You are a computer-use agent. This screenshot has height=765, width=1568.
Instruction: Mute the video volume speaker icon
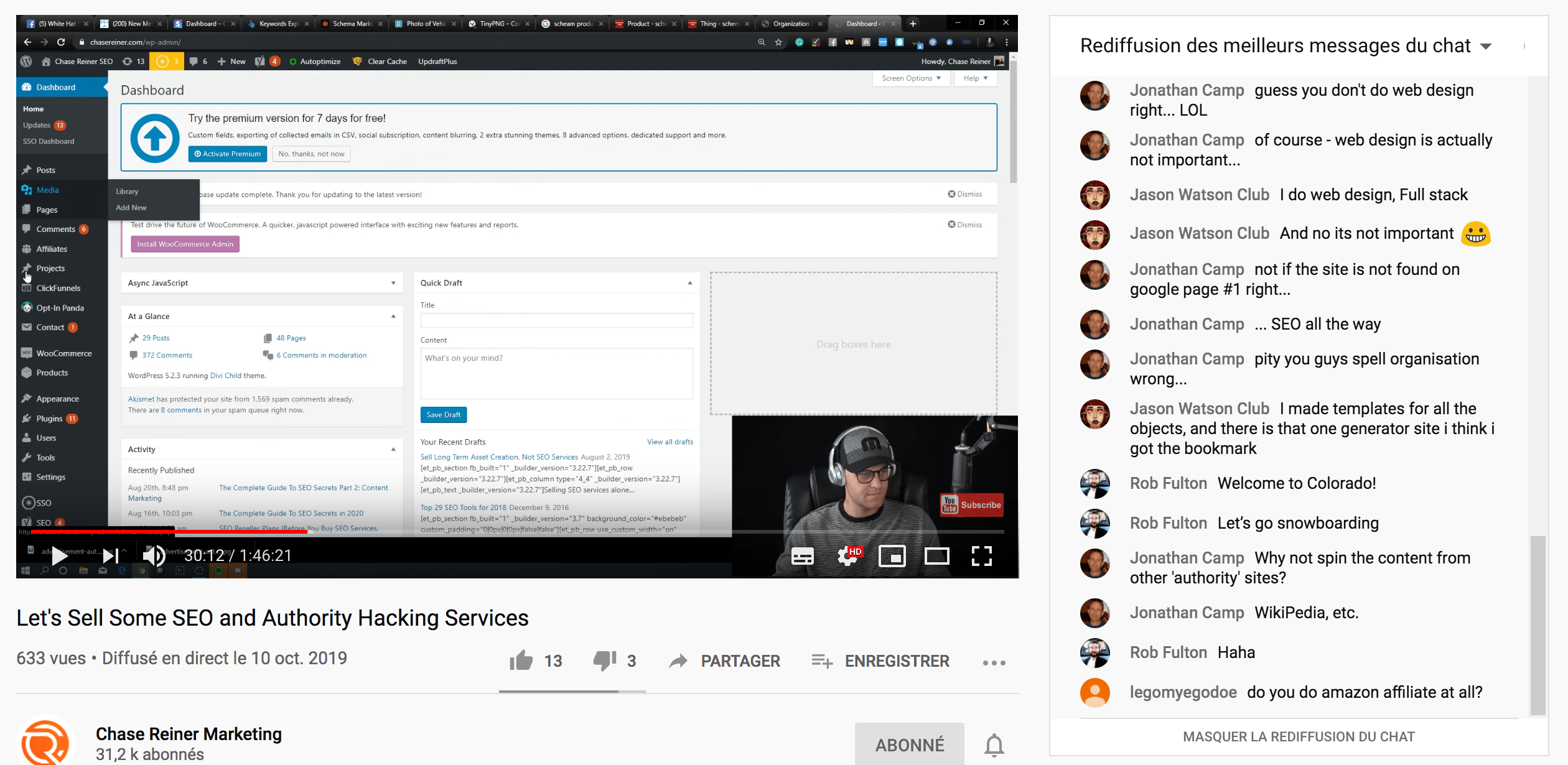(x=154, y=556)
